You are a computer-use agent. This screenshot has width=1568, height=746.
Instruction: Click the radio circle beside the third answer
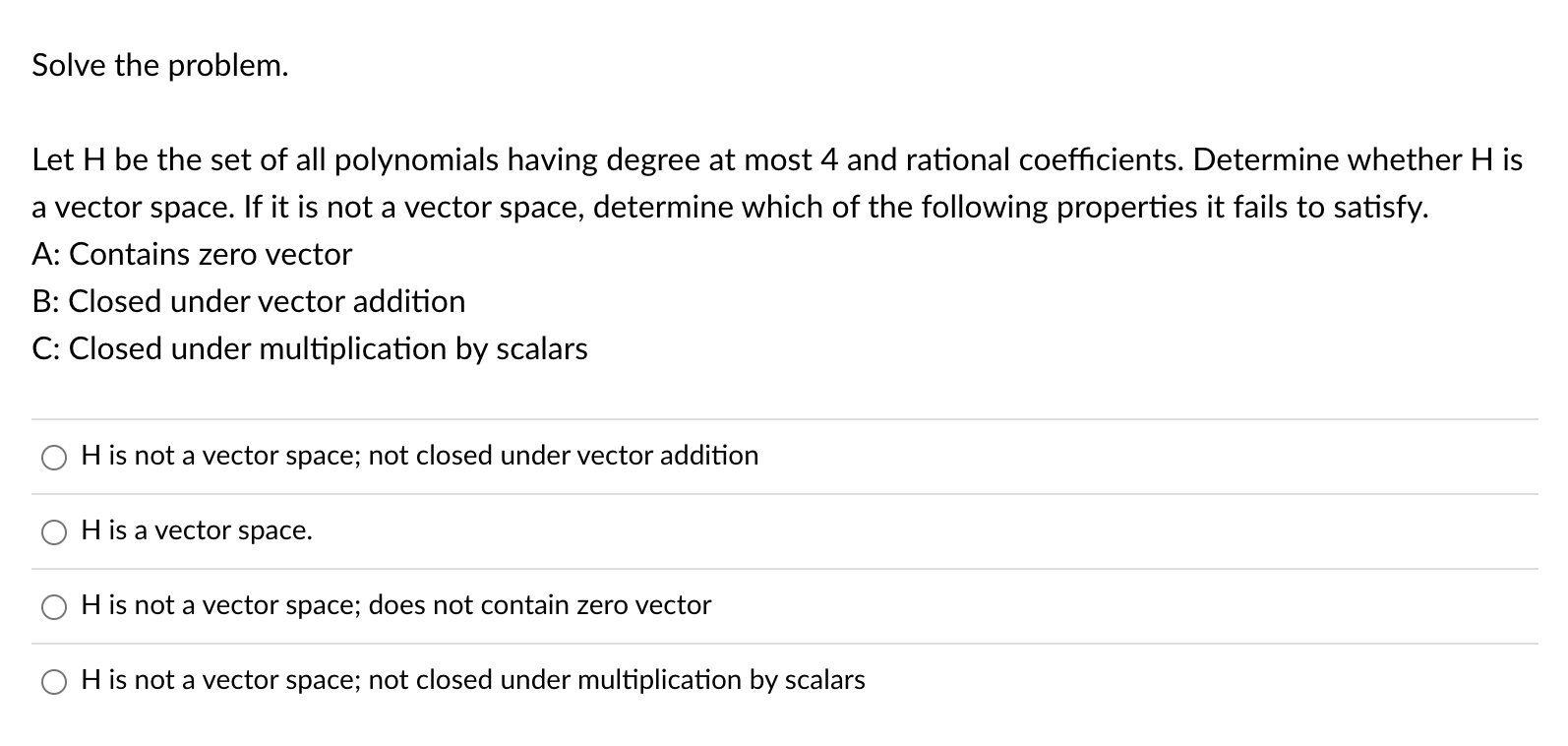click(54, 606)
